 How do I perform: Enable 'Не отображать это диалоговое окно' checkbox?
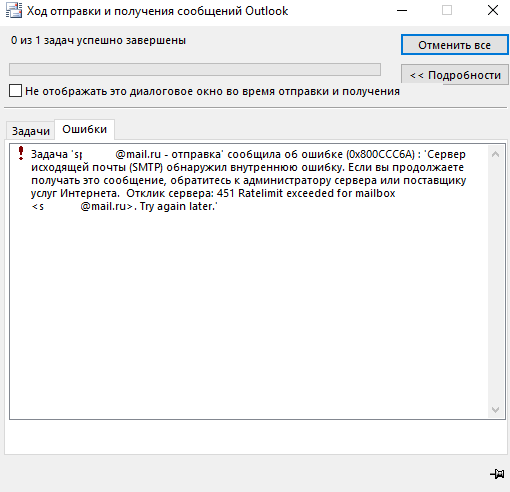(15, 91)
